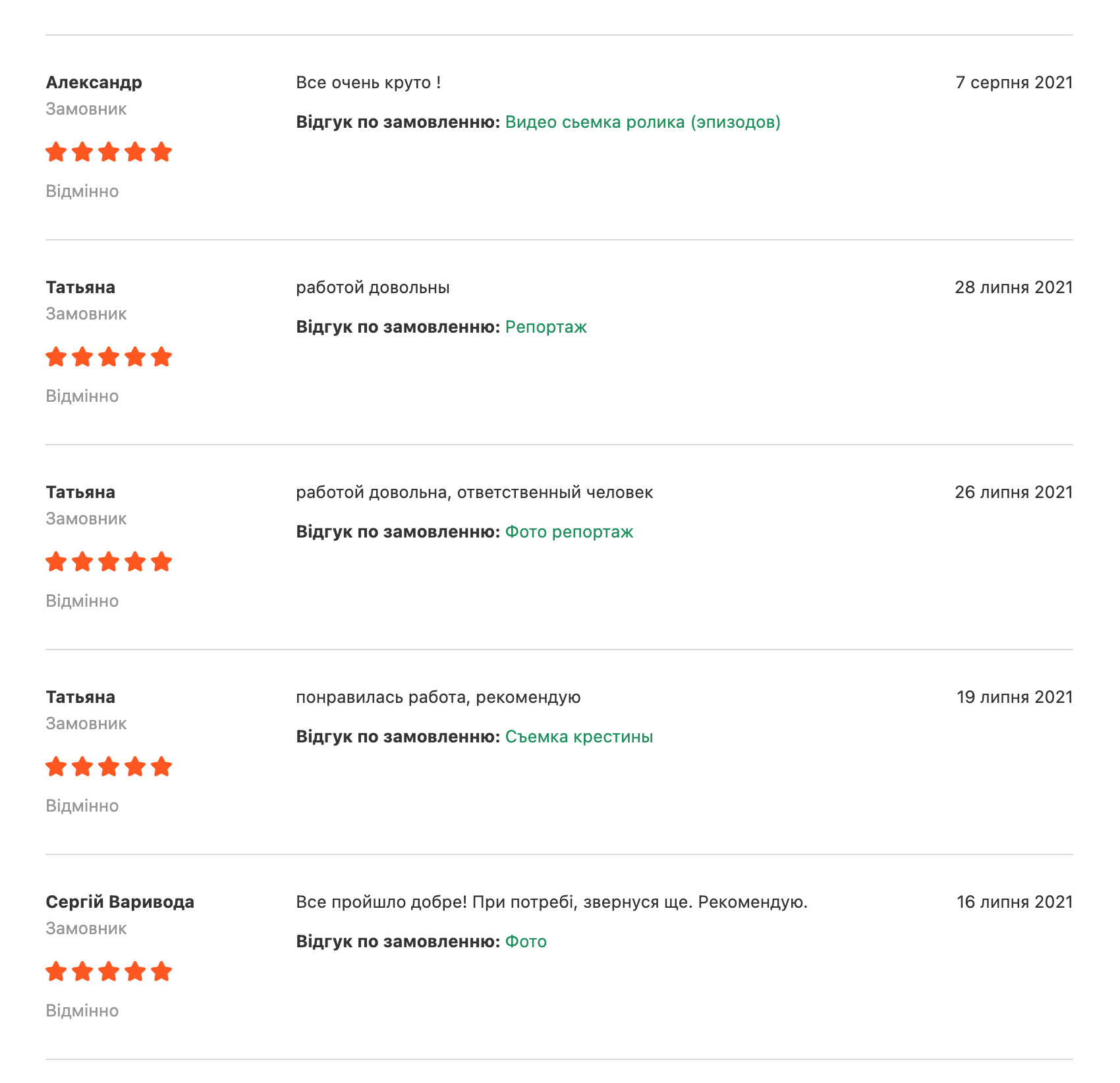
Task: Click the second star in 26 липня review rating
Action: point(82,562)
